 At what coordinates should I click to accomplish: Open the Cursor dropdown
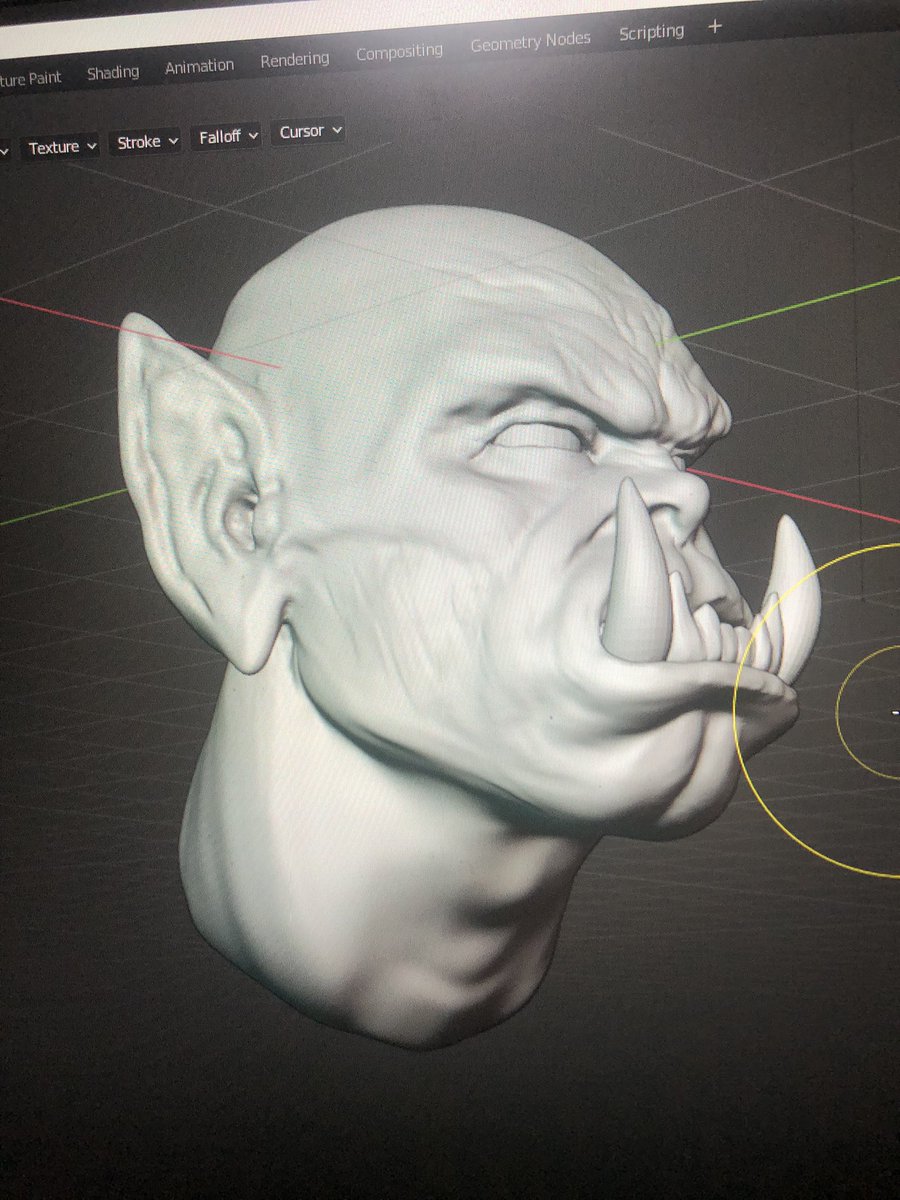pyautogui.click(x=310, y=131)
